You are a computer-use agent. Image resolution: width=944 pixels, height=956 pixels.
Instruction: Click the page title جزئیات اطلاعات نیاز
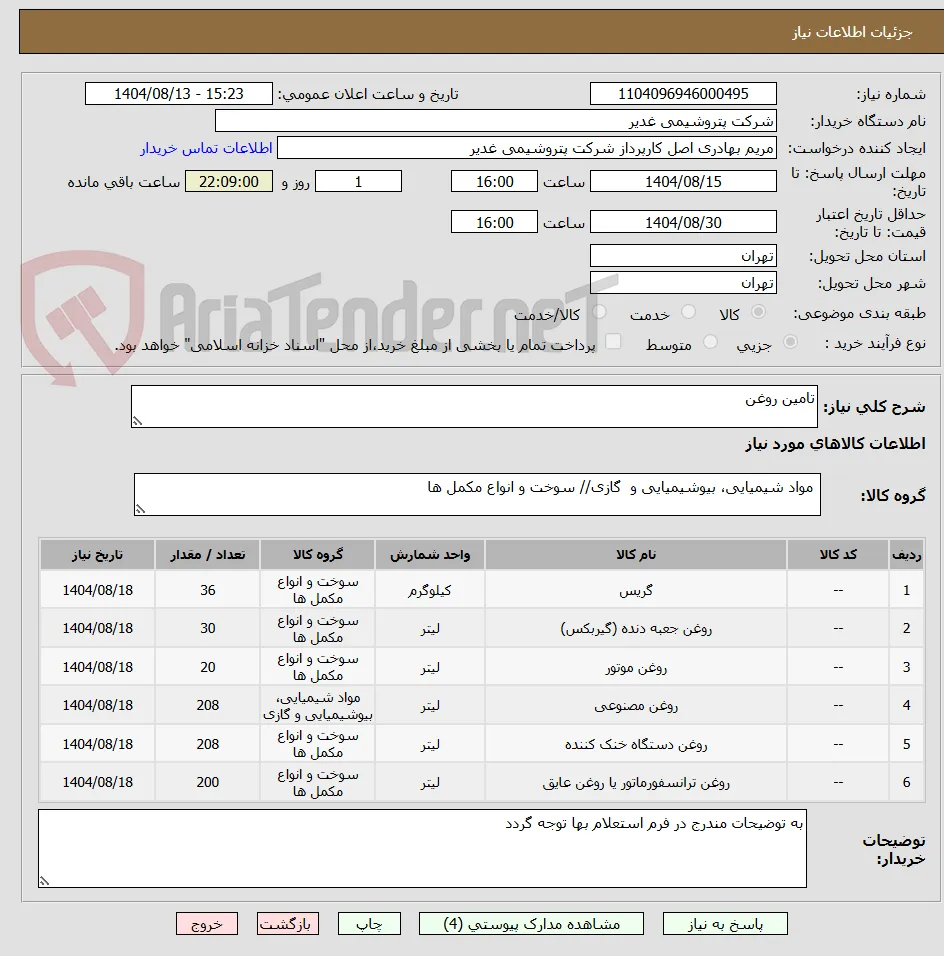click(x=852, y=32)
